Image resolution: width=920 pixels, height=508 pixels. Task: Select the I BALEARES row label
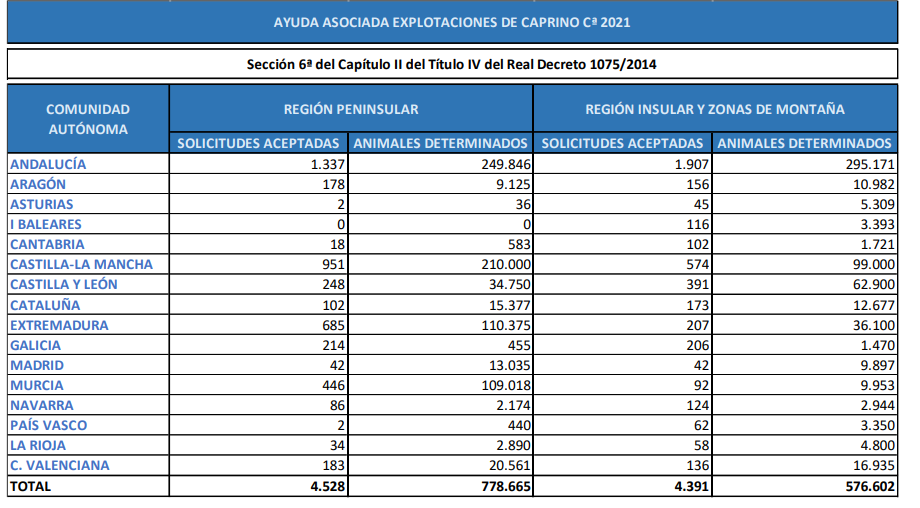[x=46, y=224]
